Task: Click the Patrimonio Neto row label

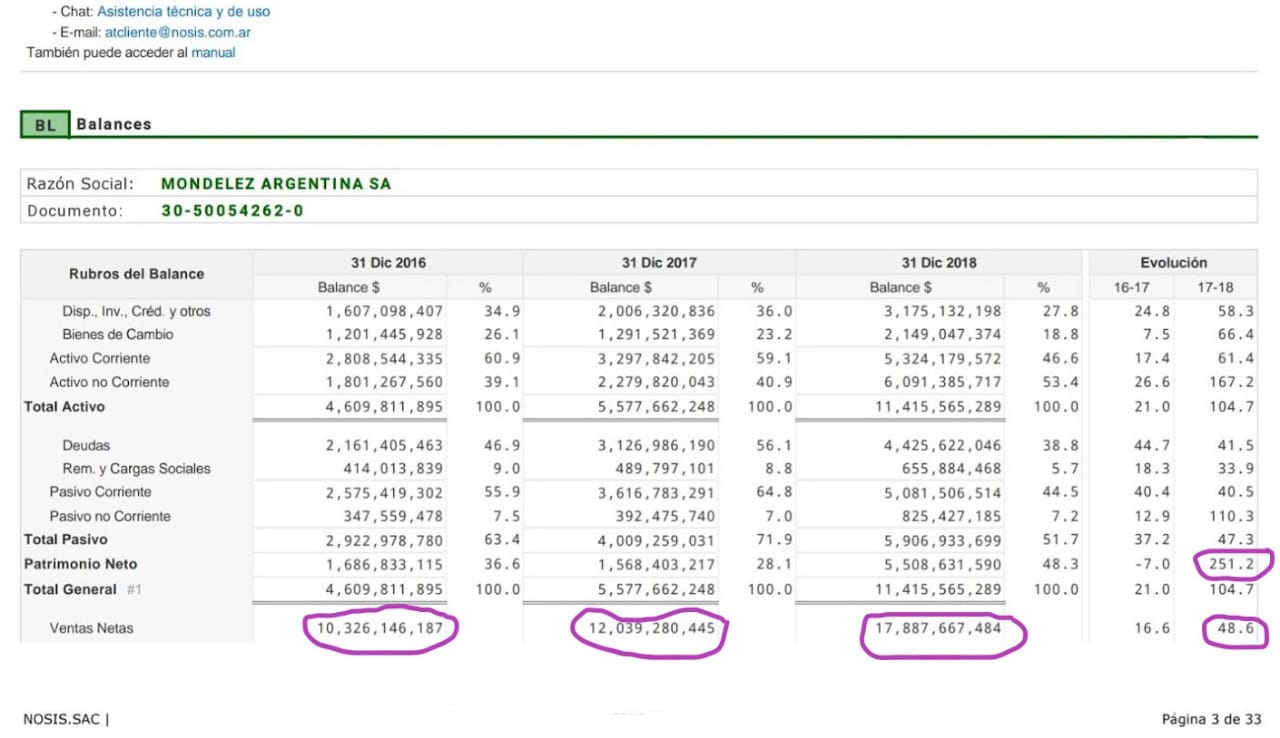Action: [x=81, y=564]
